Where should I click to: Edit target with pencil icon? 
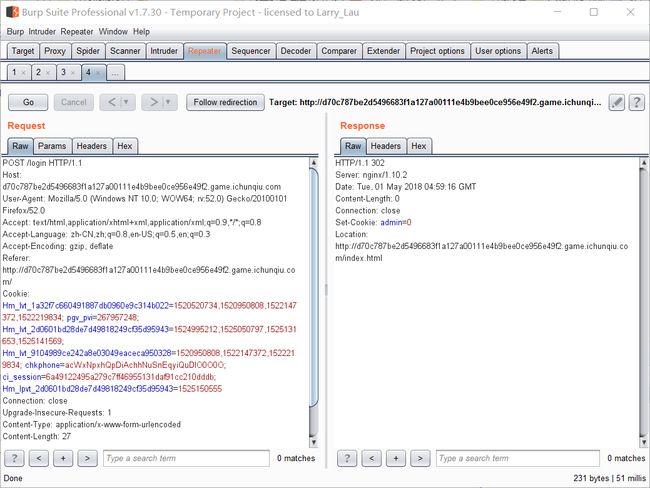[x=617, y=102]
